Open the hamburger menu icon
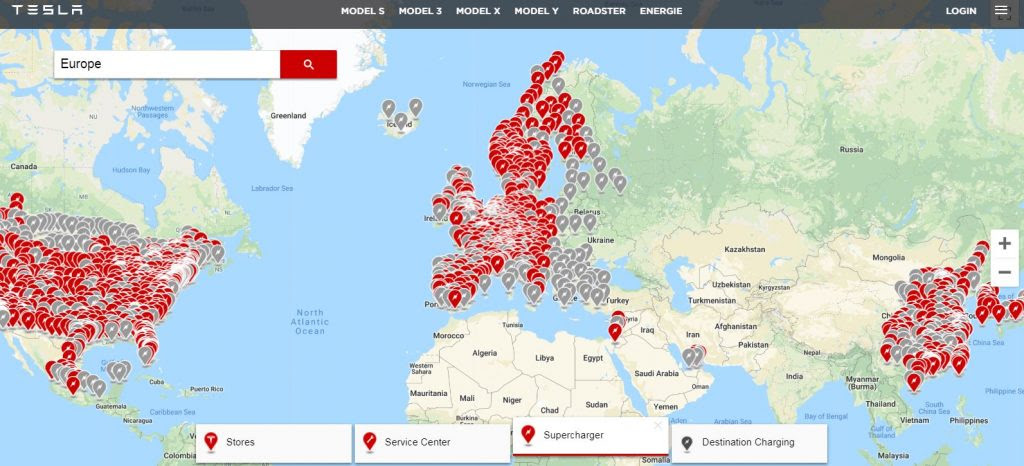 coord(1001,10)
